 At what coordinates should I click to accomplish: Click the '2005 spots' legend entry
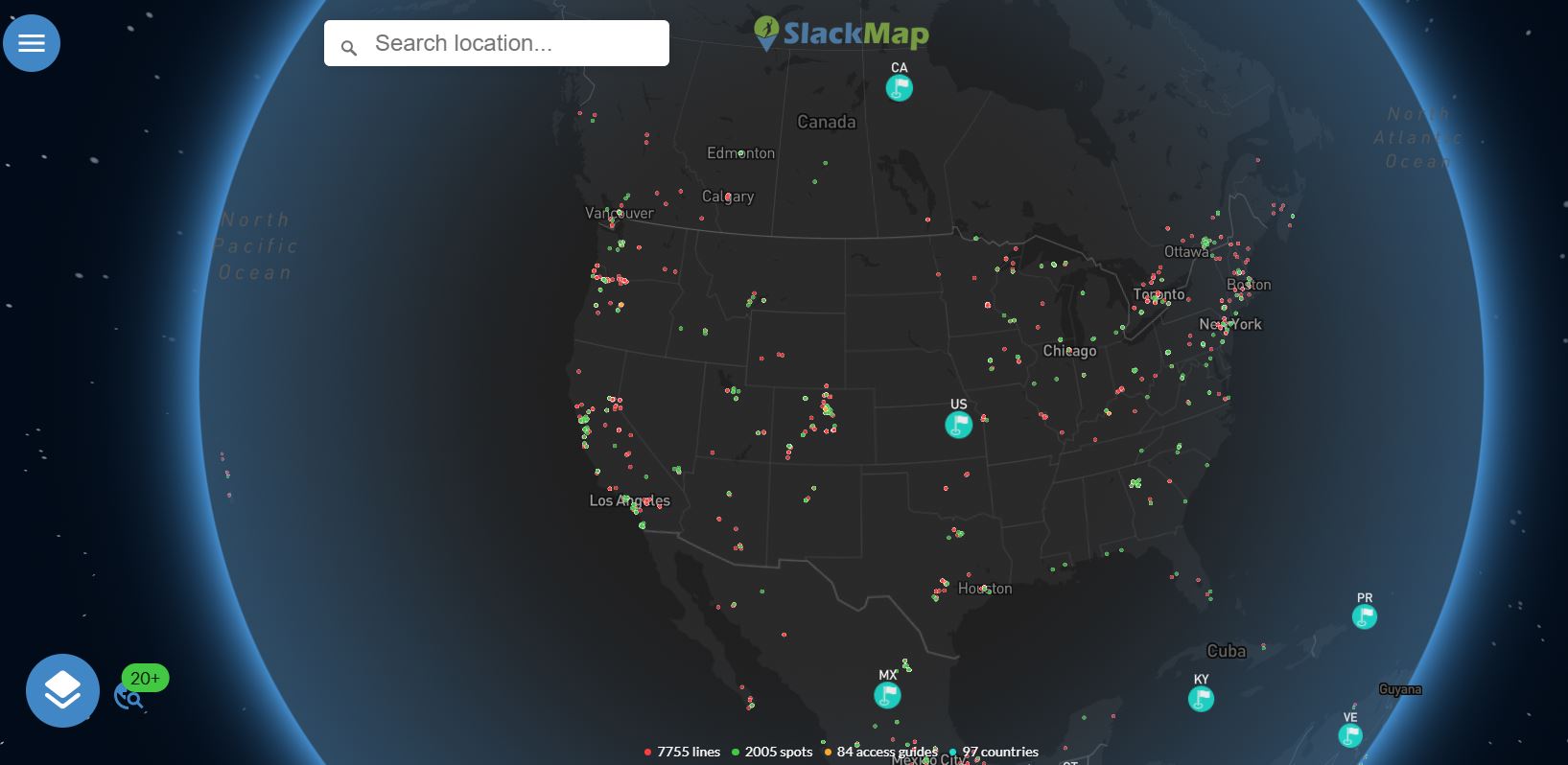click(x=772, y=752)
